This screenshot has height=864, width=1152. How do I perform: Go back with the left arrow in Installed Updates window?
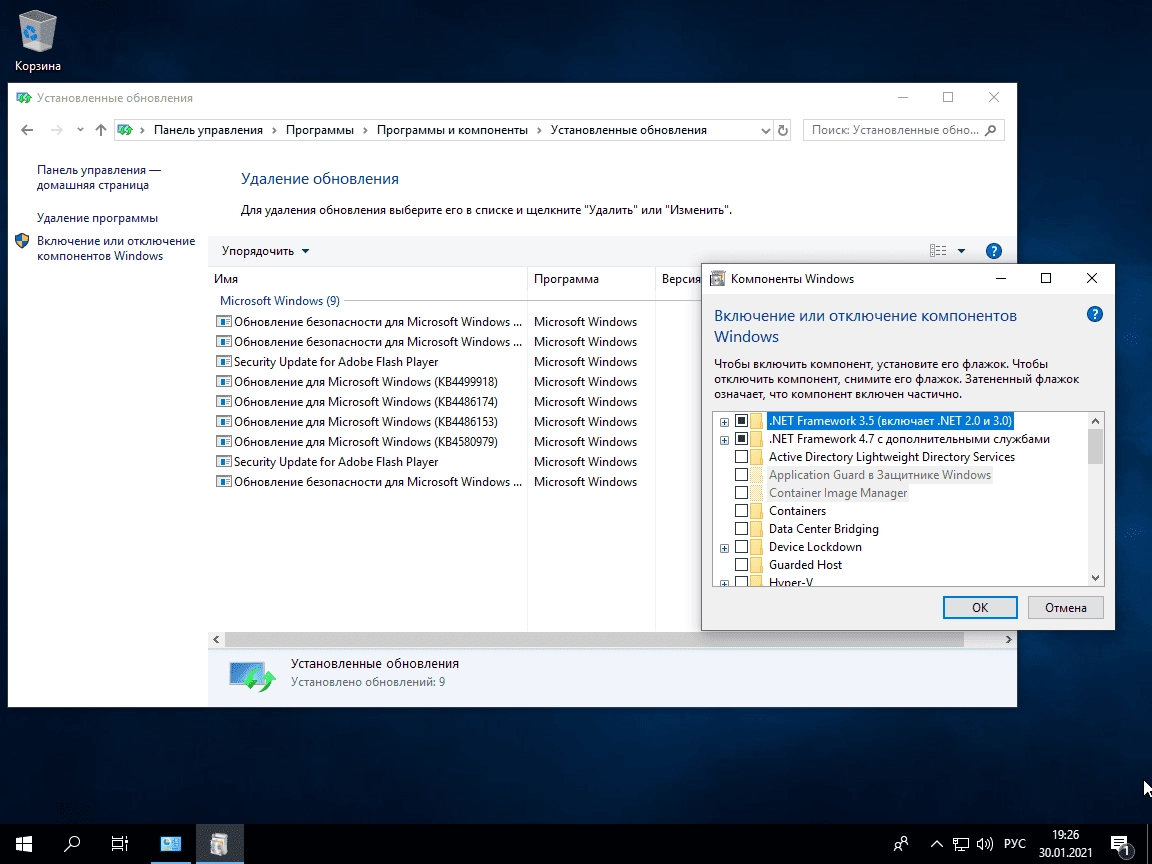tap(27, 130)
